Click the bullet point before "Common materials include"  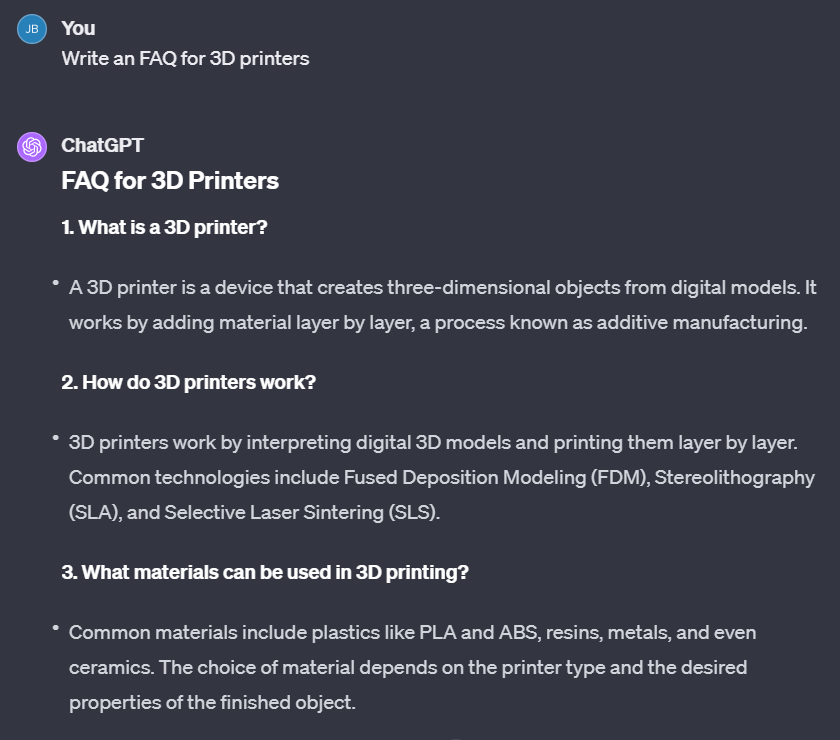(56, 630)
